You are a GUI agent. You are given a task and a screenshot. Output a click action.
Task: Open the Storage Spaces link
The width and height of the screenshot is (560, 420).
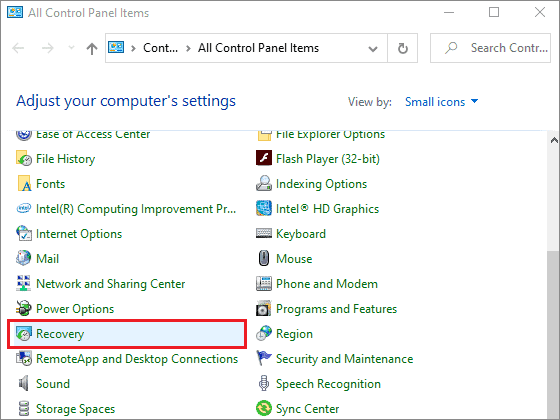76,409
